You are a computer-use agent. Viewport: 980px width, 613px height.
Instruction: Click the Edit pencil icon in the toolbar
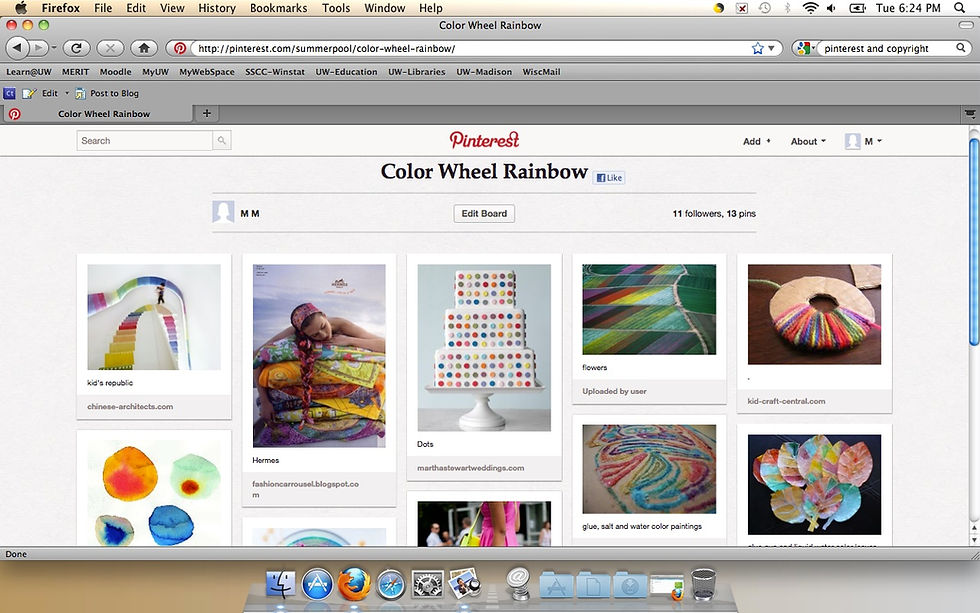click(x=29, y=93)
